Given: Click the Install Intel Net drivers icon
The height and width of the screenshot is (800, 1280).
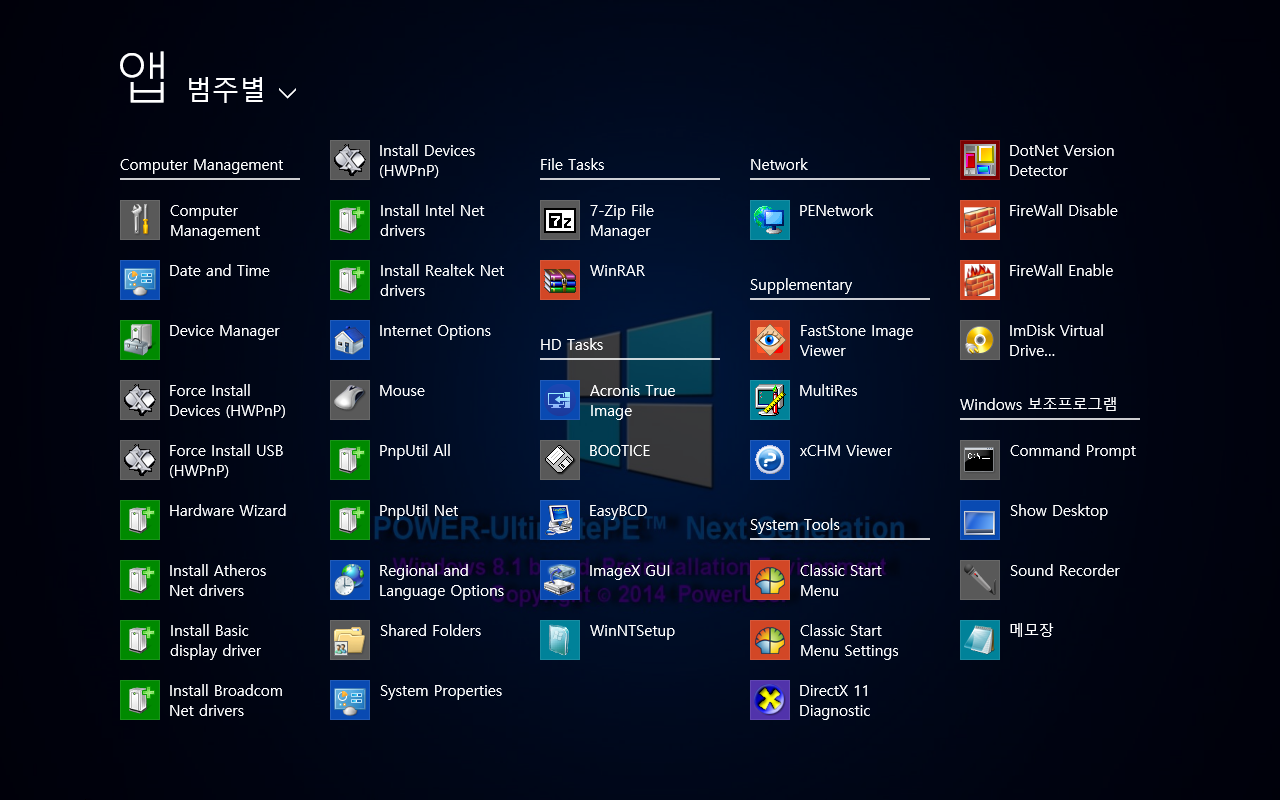Looking at the screenshot, I should pos(350,220).
